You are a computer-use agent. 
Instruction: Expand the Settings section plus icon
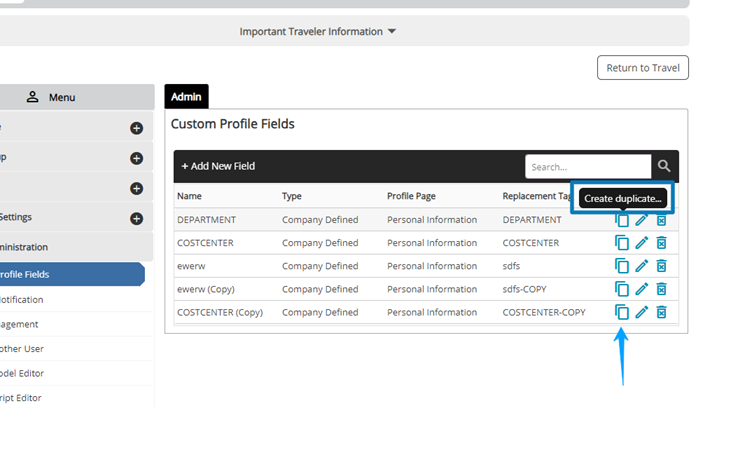136,219
